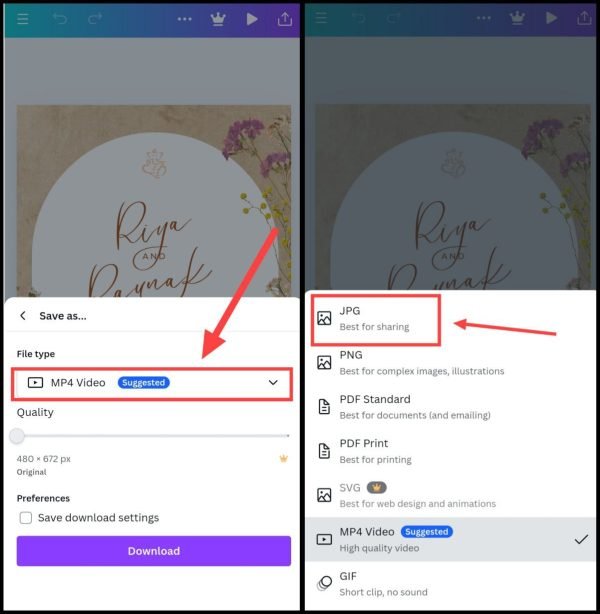The height and width of the screenshot is (614, 600).
Task: Undo the last action in left panel
Action: point(60,18)
